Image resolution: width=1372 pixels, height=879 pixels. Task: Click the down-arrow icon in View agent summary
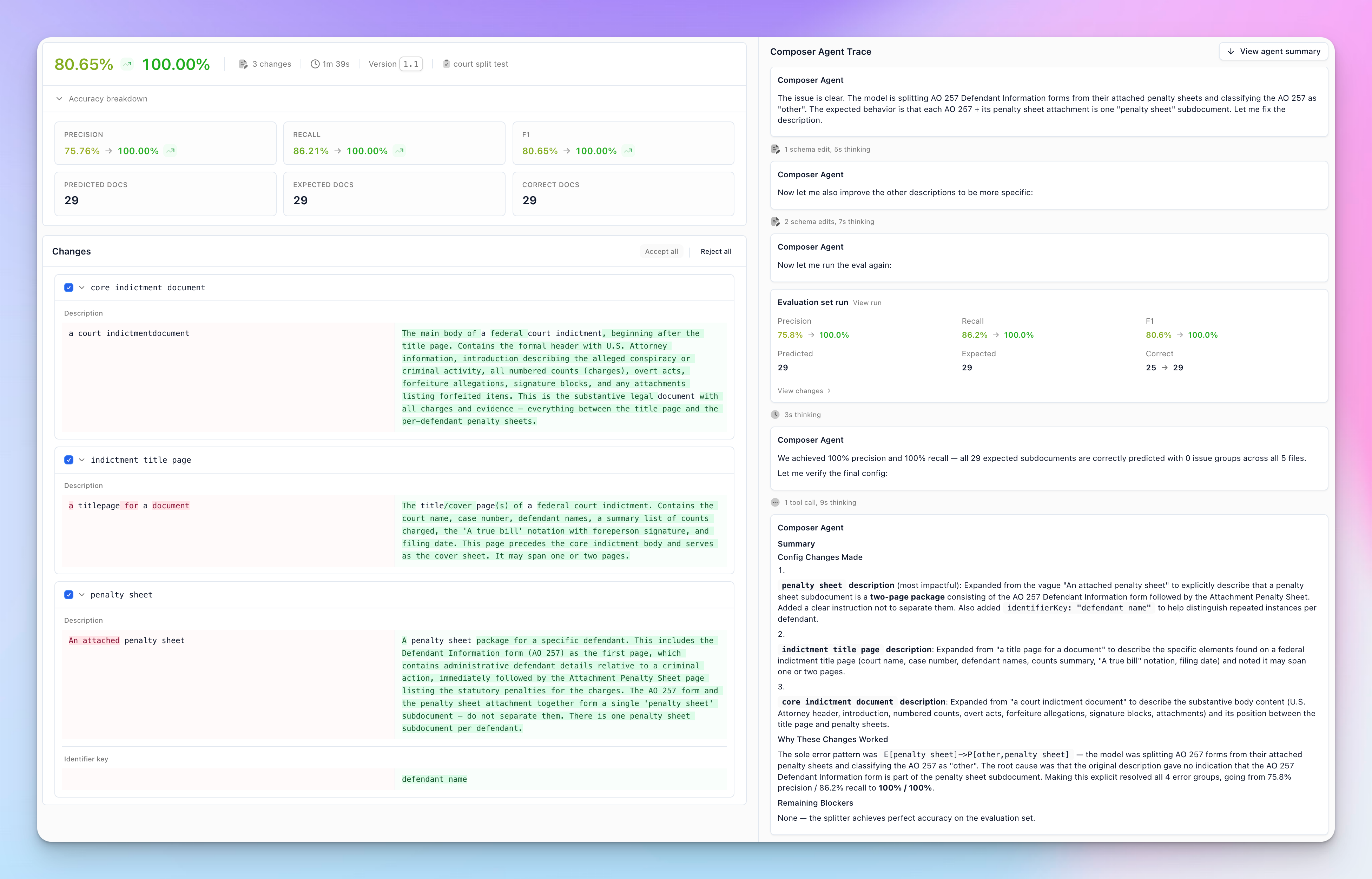pyautogui.click(x=1231, y=51)
